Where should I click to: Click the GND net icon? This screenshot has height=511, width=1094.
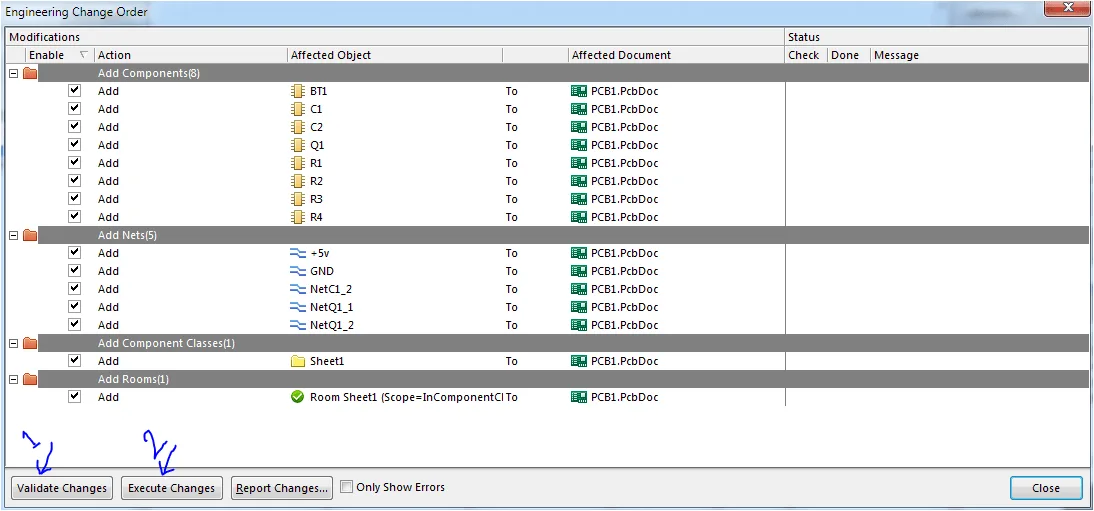(298, 271)
